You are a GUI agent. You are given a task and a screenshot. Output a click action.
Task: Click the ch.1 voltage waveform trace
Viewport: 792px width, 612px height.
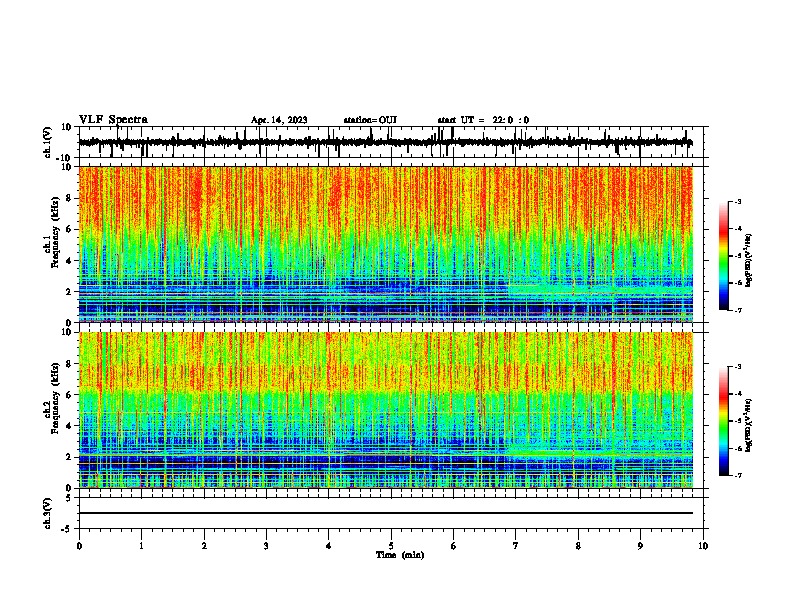[x=385, y=142]
